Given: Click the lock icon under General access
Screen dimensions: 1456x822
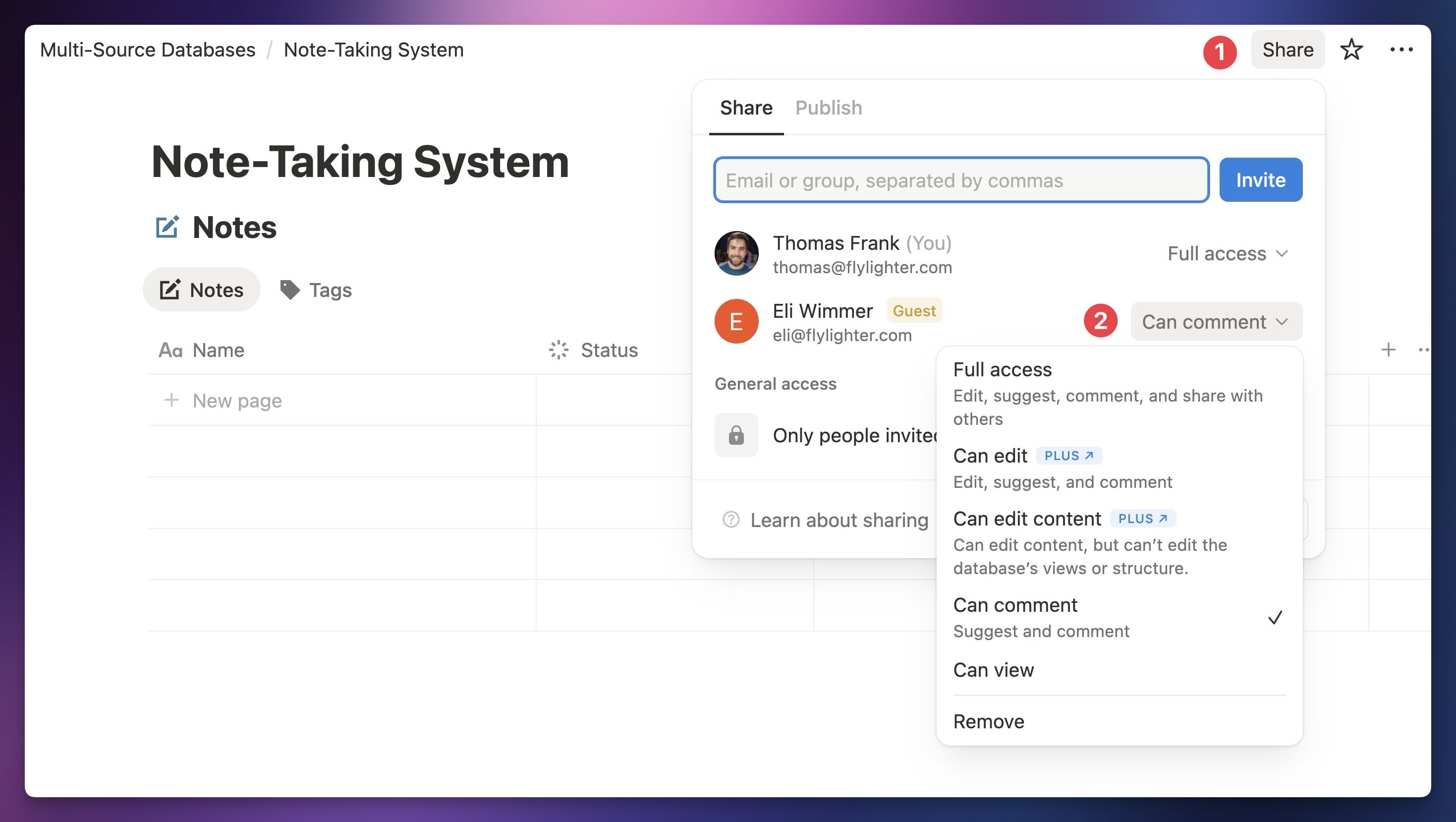Looking at the screenshot, I should 736,435.
